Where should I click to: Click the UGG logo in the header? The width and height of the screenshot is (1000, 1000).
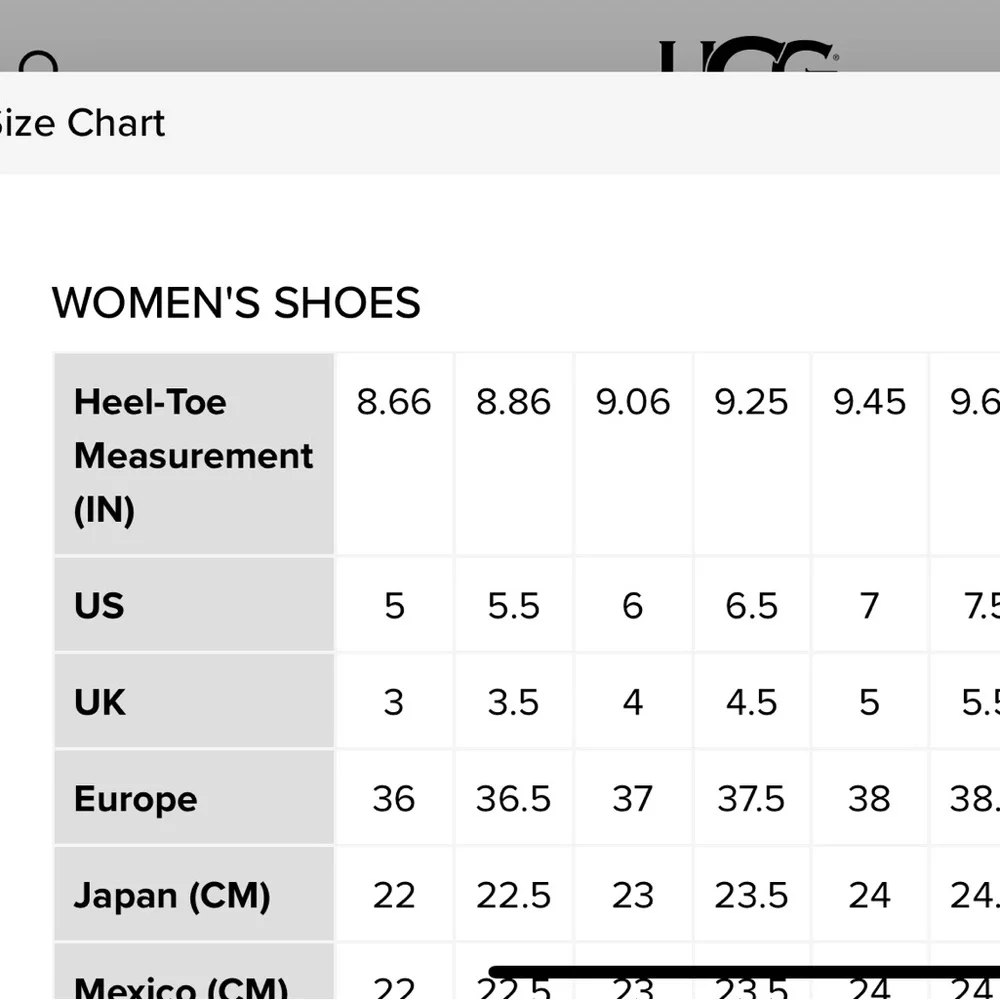pos(748,54)
